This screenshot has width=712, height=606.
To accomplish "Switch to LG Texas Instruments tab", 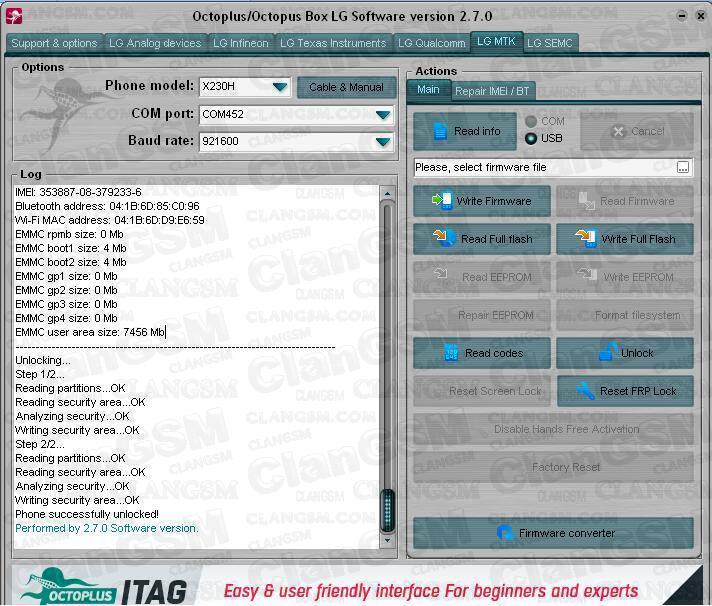I will (x=333, y=43).
